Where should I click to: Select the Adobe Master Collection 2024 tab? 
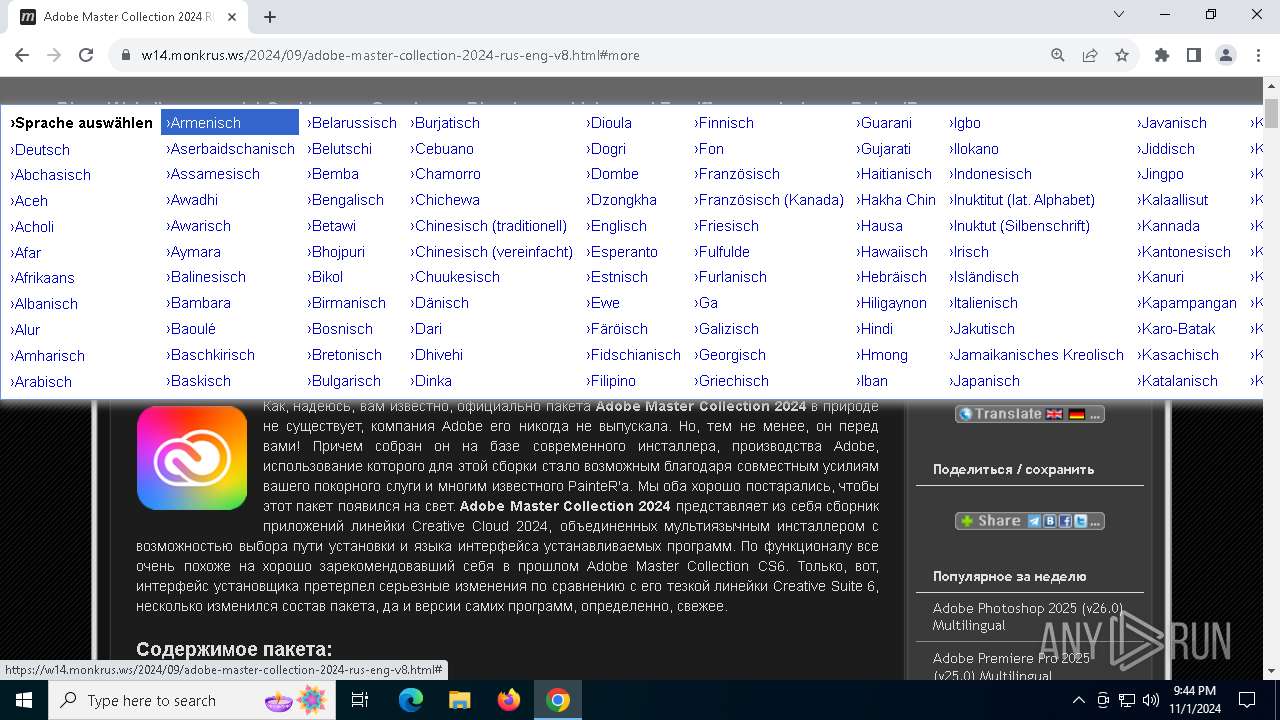point(128,17)
